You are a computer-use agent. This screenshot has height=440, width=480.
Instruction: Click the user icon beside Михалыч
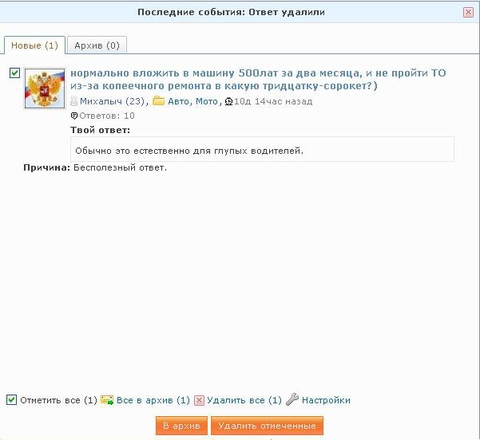click(74, 101)
